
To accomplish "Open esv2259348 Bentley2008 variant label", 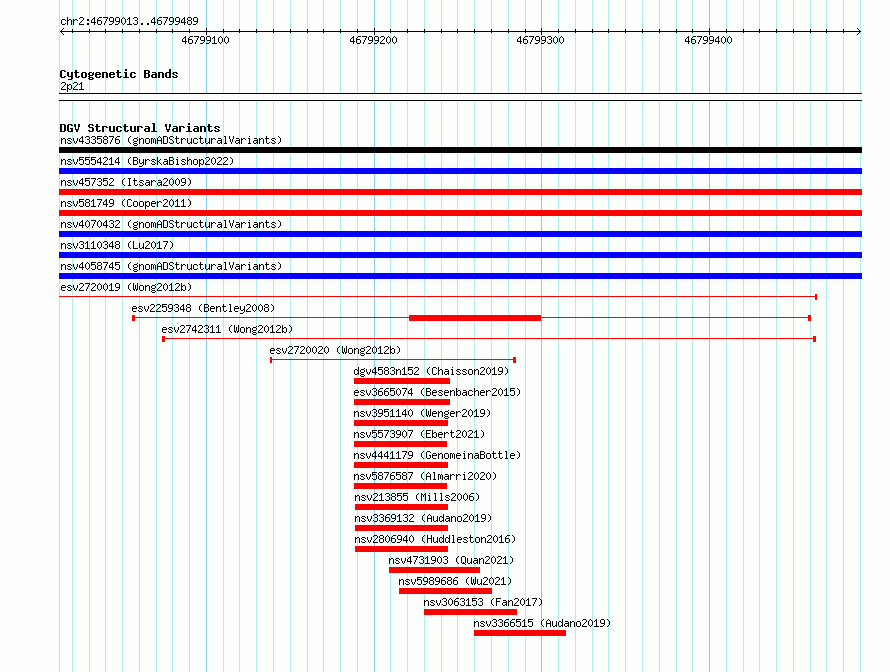I will (203, 308).
